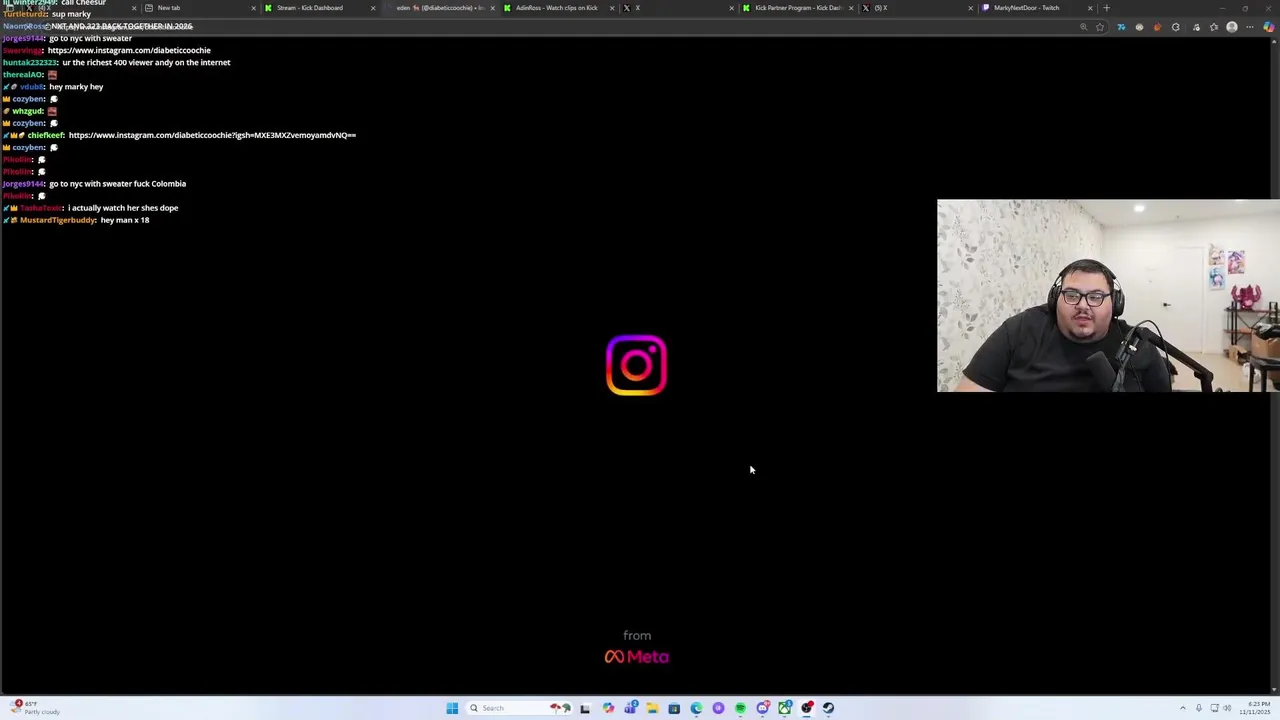Close the Stream - Kick Dashboard tab
This screenshot has height=720, width=1280.
pos(373,8)
